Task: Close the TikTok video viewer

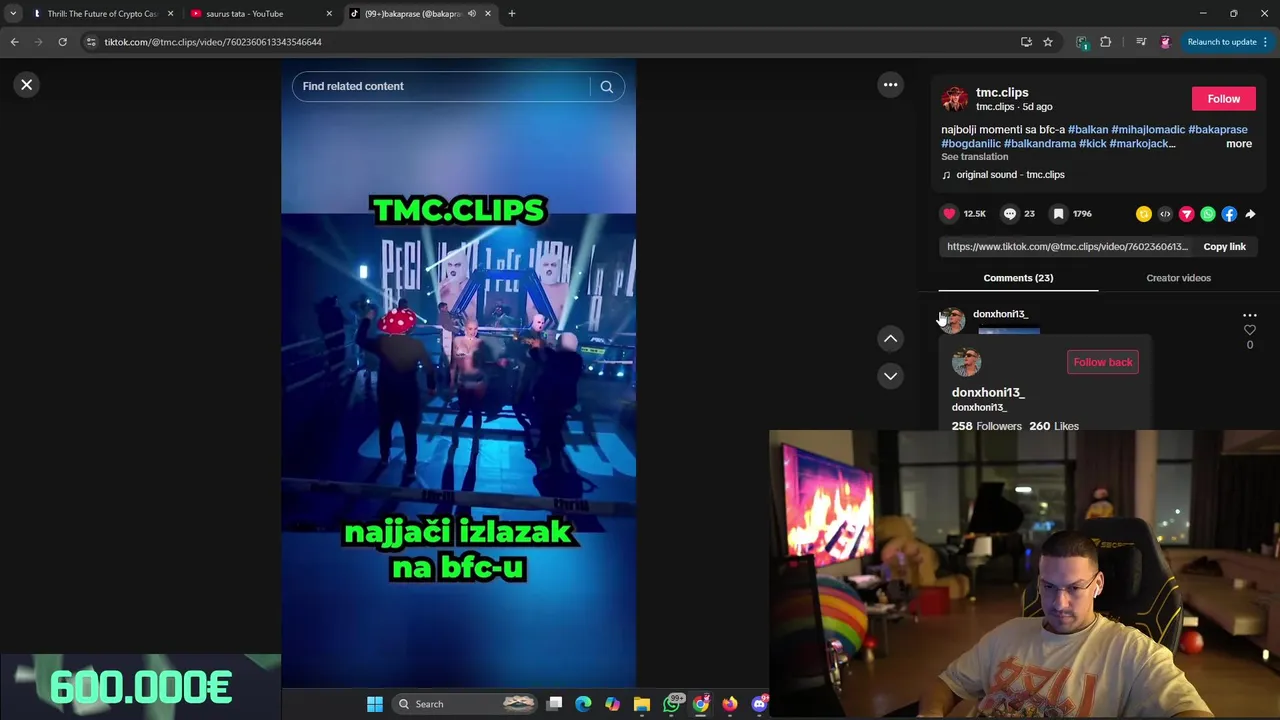Action: pyautogui.click(x=27, y=85)
